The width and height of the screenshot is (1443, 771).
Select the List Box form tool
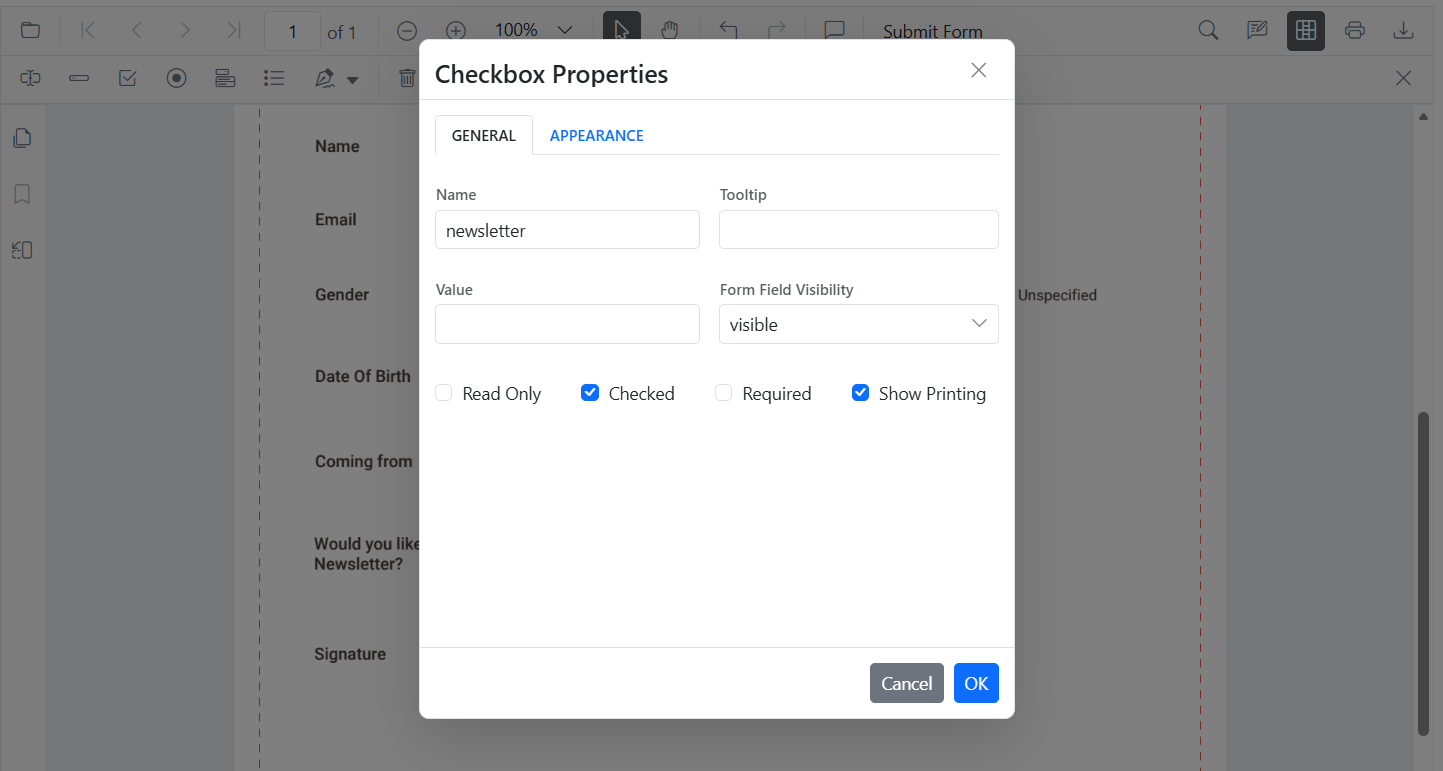click(x=274, y=77)
